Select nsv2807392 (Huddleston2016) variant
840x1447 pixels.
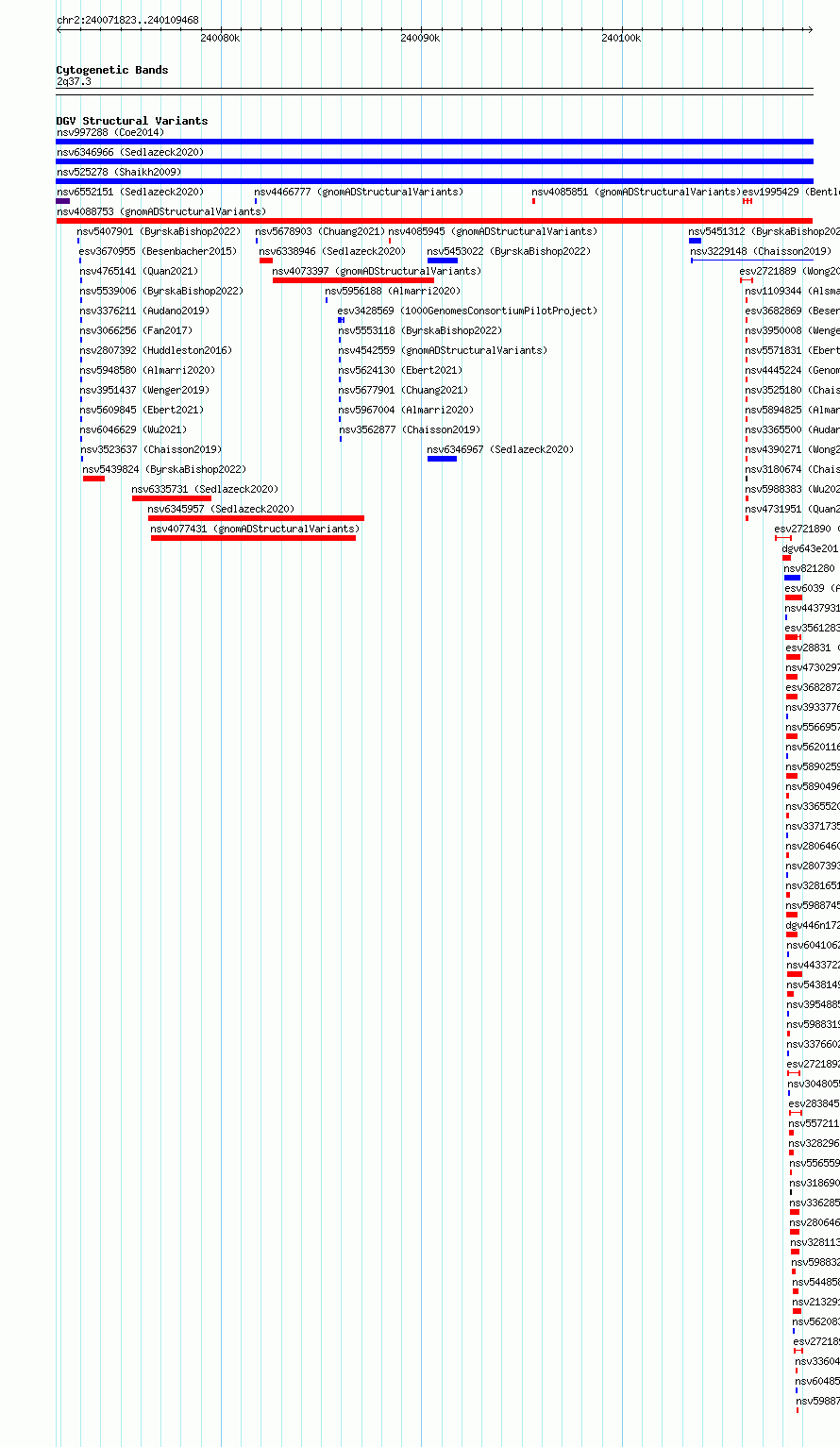click(156, 350)
